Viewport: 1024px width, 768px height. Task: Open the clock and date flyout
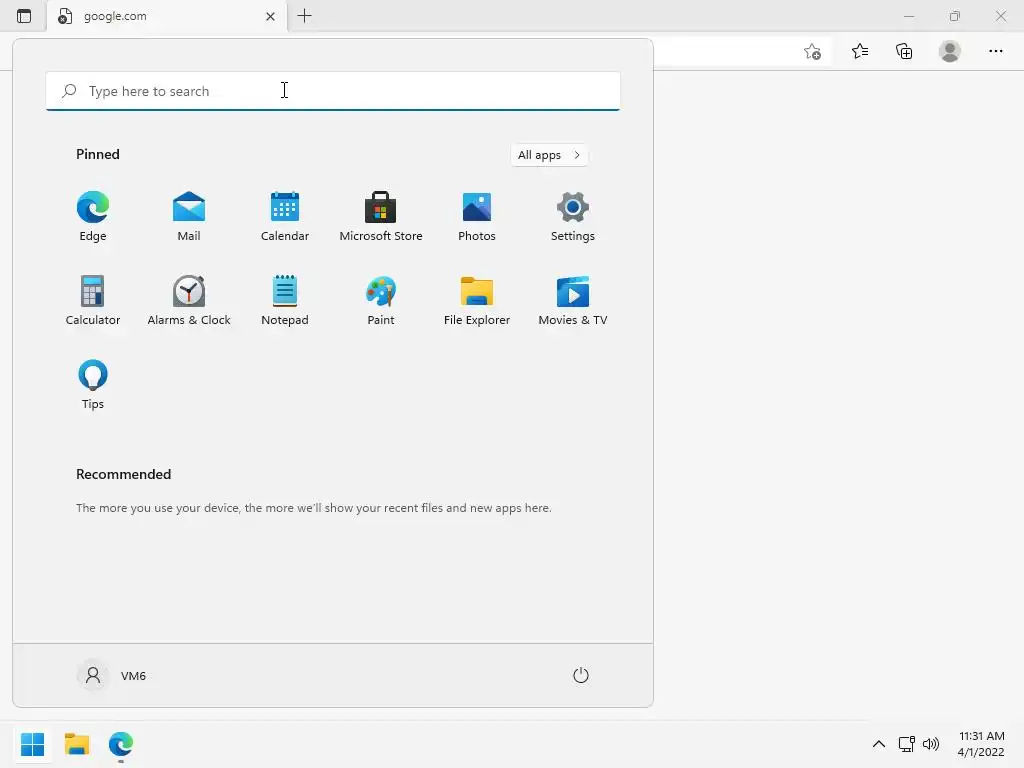[x=981, y=744]
